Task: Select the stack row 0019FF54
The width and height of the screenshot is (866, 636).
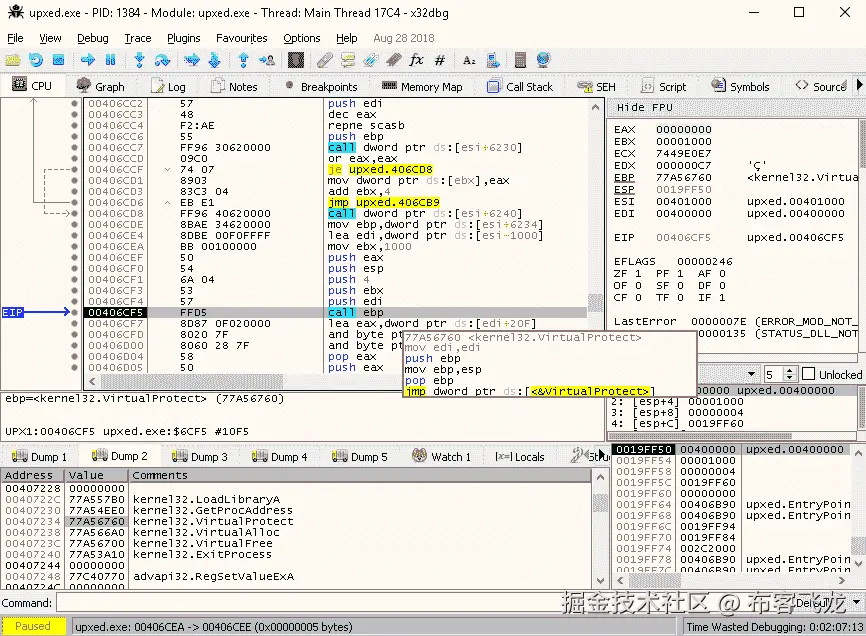Action: click(733, 460)
